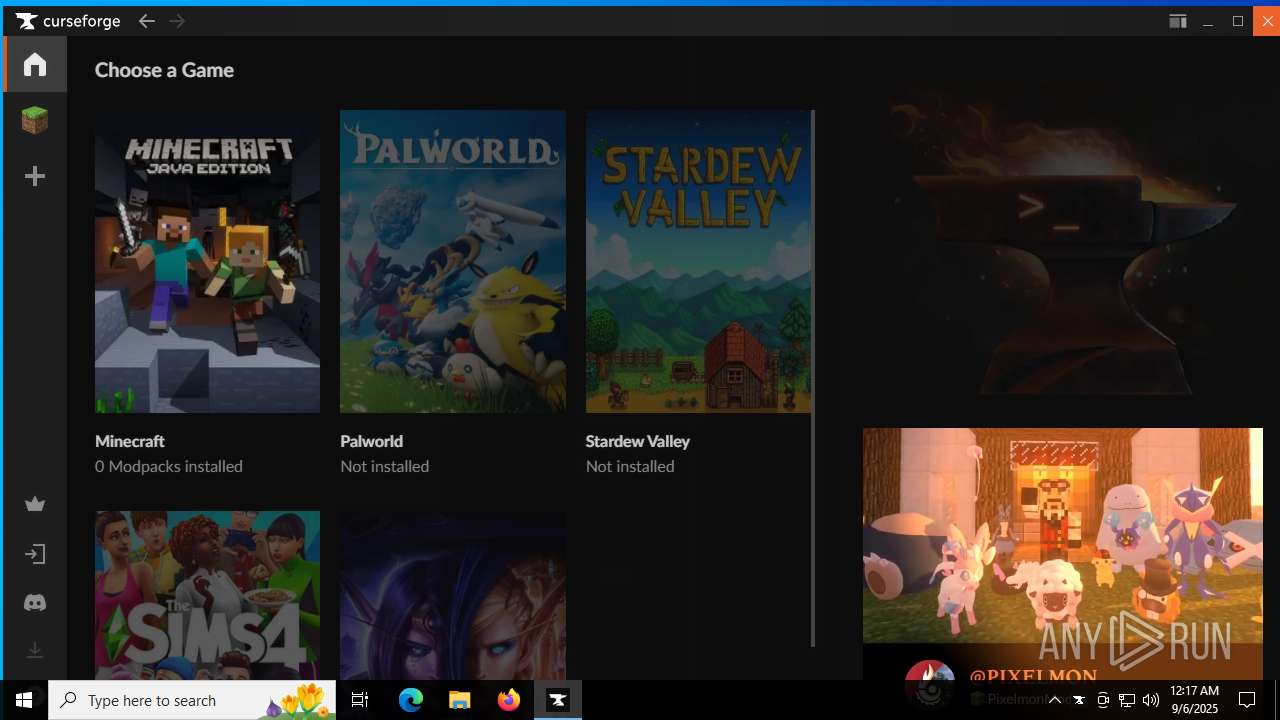The width and height of the screenshot is (1280, 720).
Task: Launch Firefox from taskbar
Action: tap(509, 700)
